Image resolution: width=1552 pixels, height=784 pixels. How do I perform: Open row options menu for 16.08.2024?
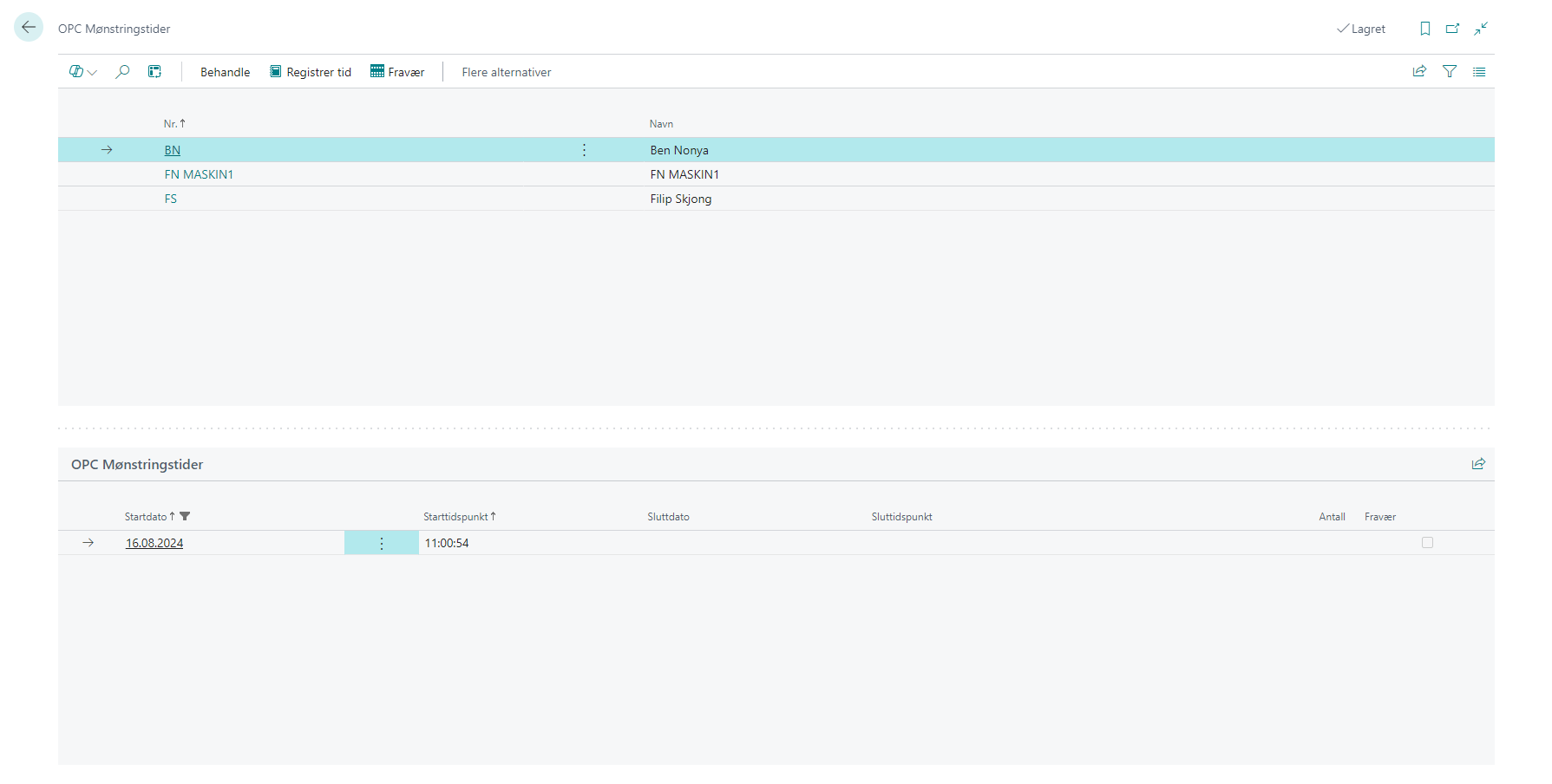click(382, 544)
